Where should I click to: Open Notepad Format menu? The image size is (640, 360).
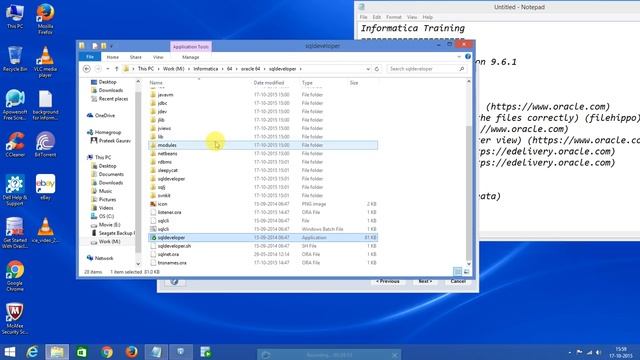[394, 17]
